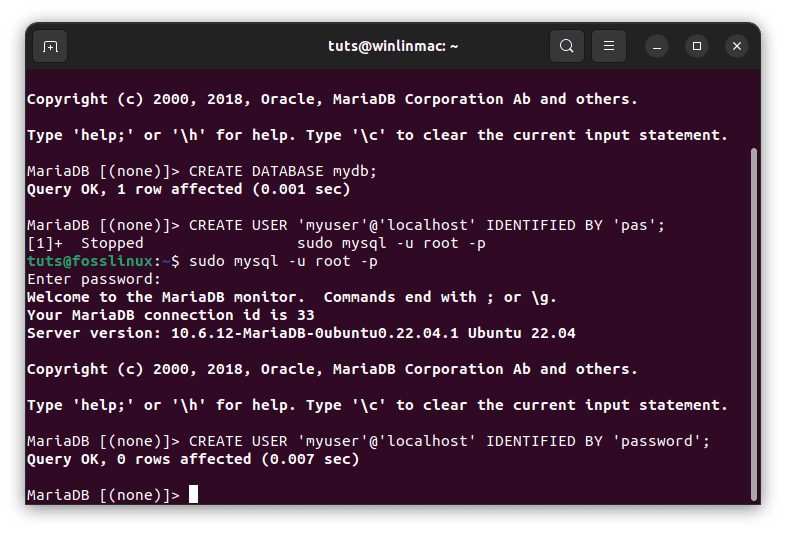Screen dimensions: 786x533
Task: Click 'Welcome to the MariaDB monitor' line
Action: [x=292, y=297]
